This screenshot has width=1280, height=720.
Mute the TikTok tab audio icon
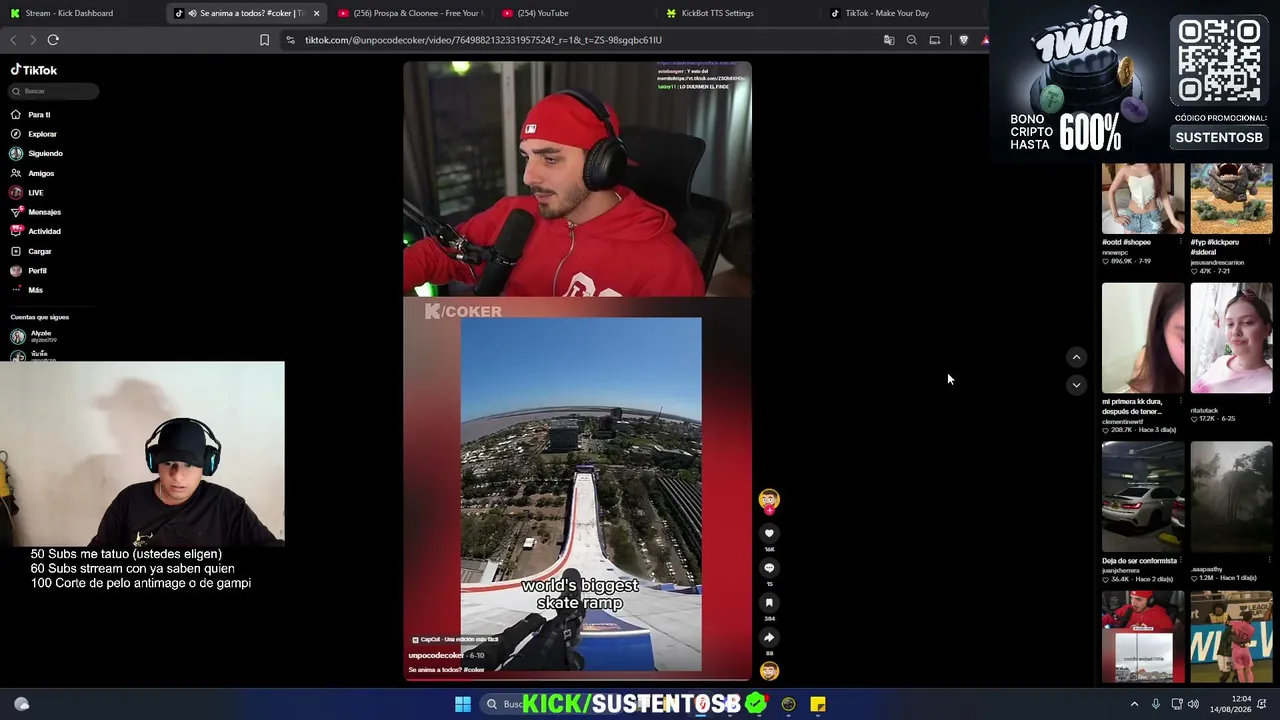(x=192, y=13)
